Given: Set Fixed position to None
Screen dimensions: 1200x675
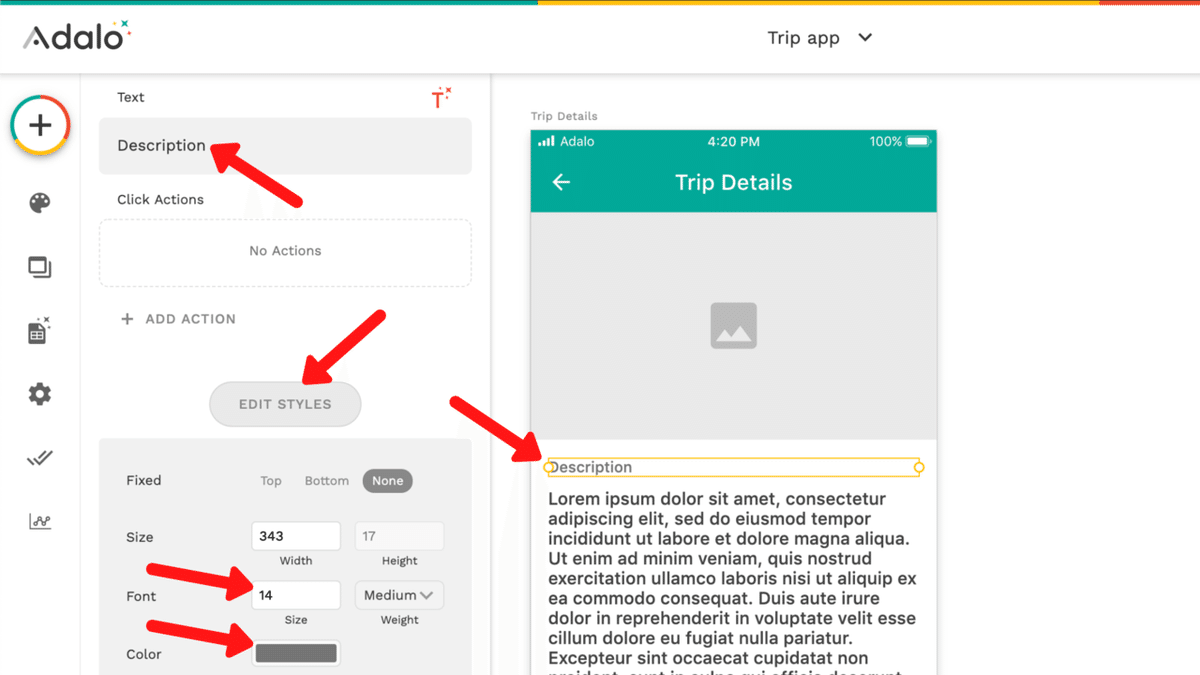Looking at the screenshot, I should [388, 481].
